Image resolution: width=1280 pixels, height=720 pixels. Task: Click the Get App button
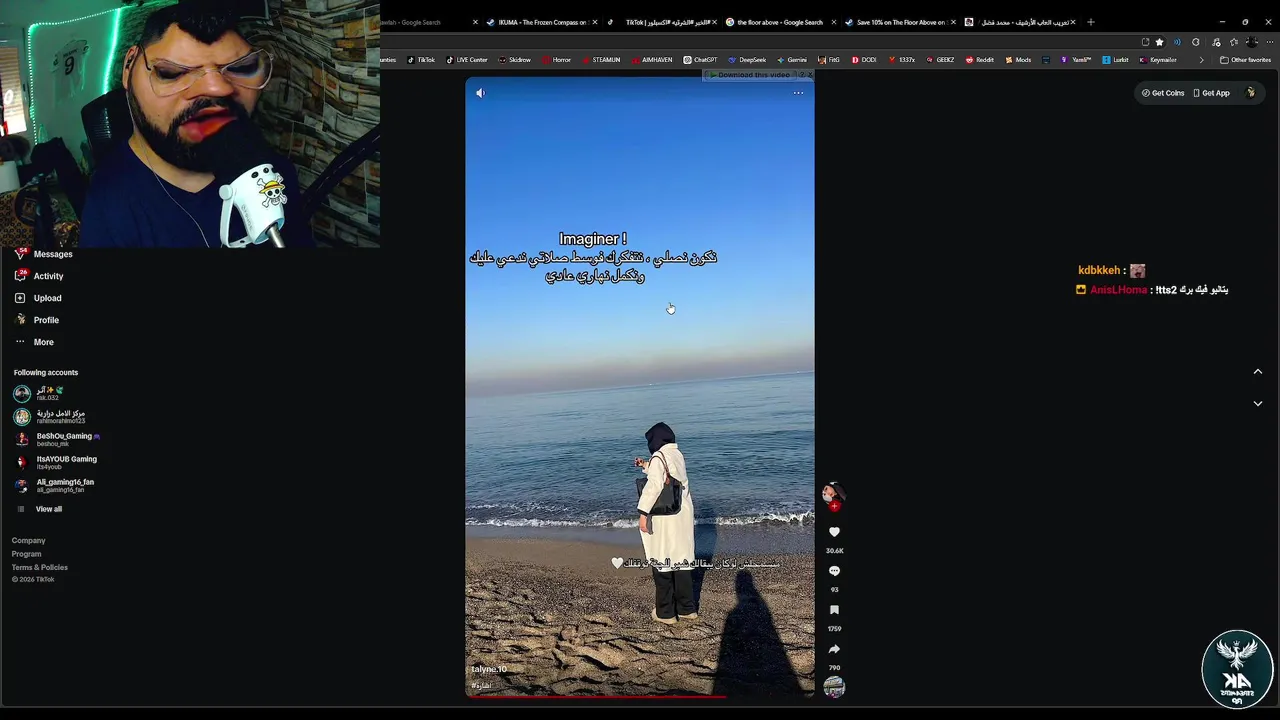(x=1211, y=93)
